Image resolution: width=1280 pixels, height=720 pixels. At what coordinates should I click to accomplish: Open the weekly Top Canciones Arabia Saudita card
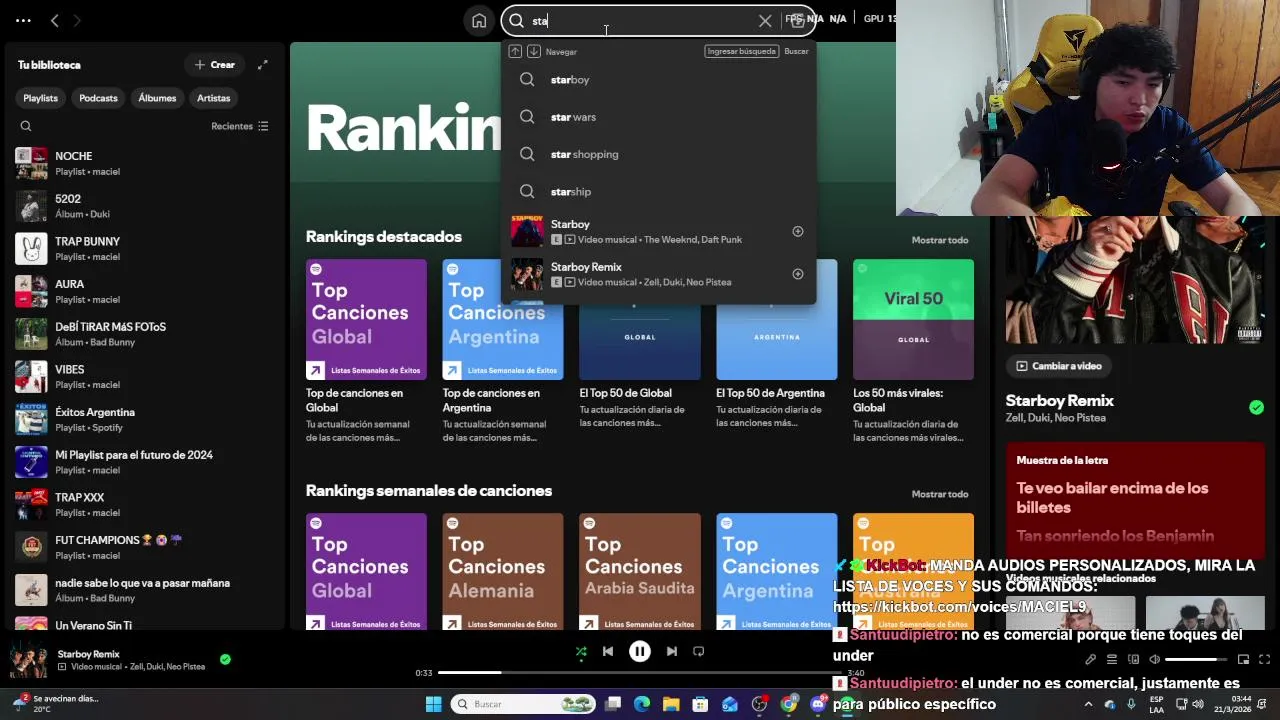[640, 570]
